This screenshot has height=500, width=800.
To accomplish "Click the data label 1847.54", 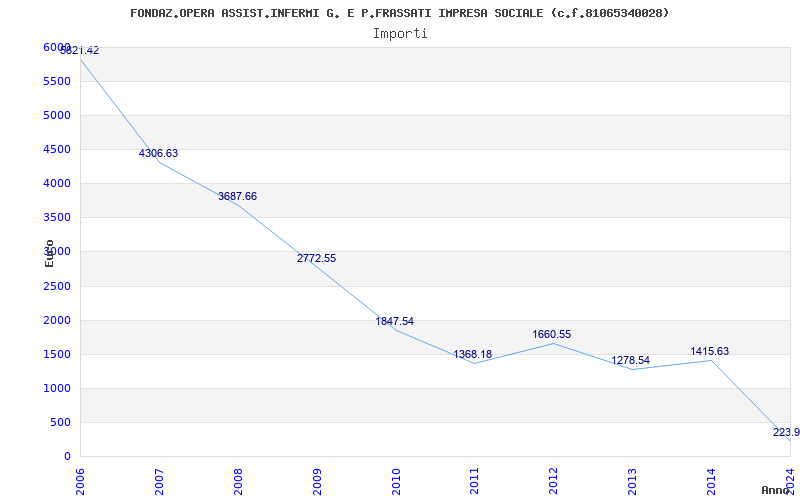I will (394, 321).
